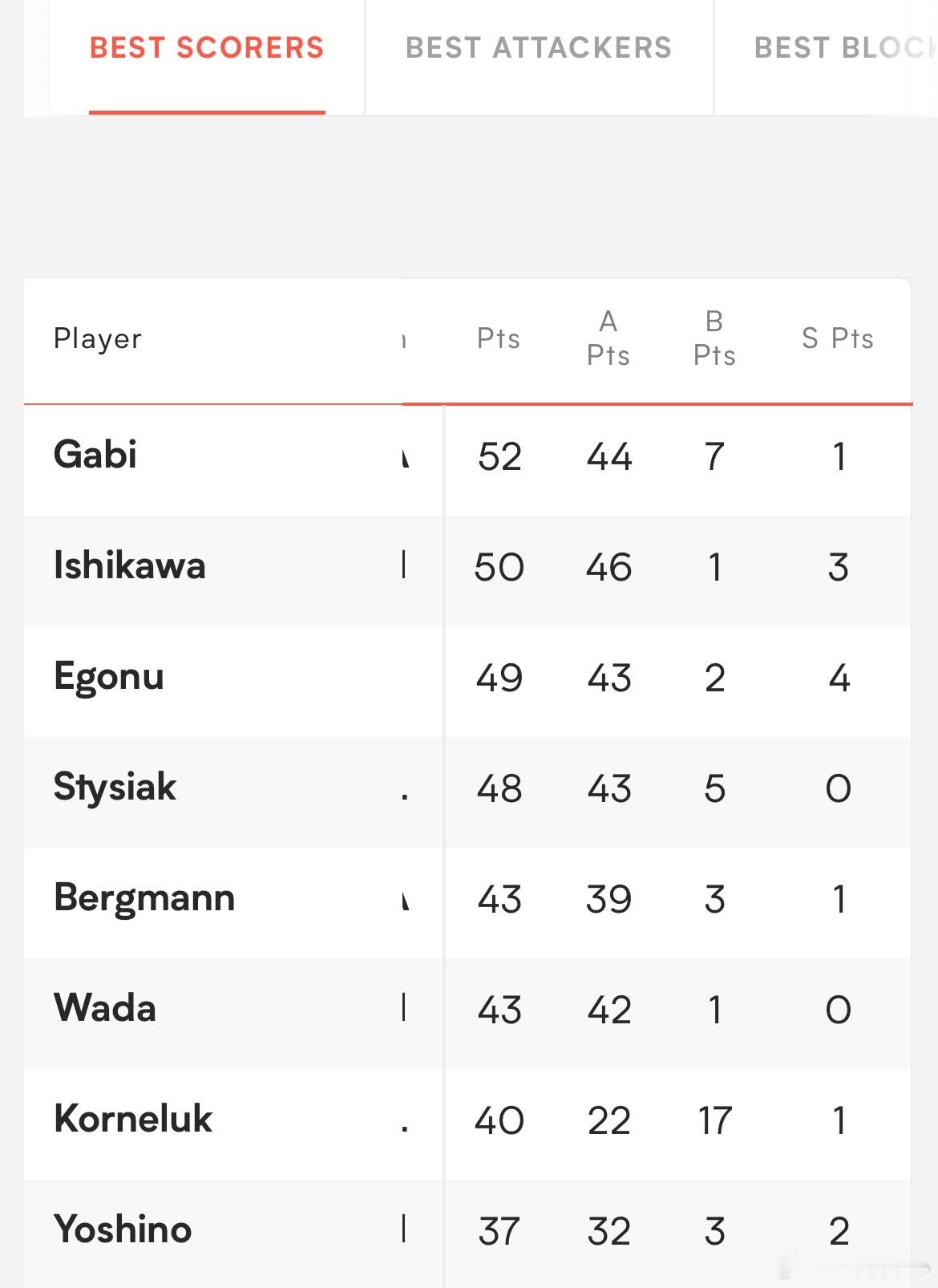
Task: Open Bergmann's player entry
Action: [144, 898]
